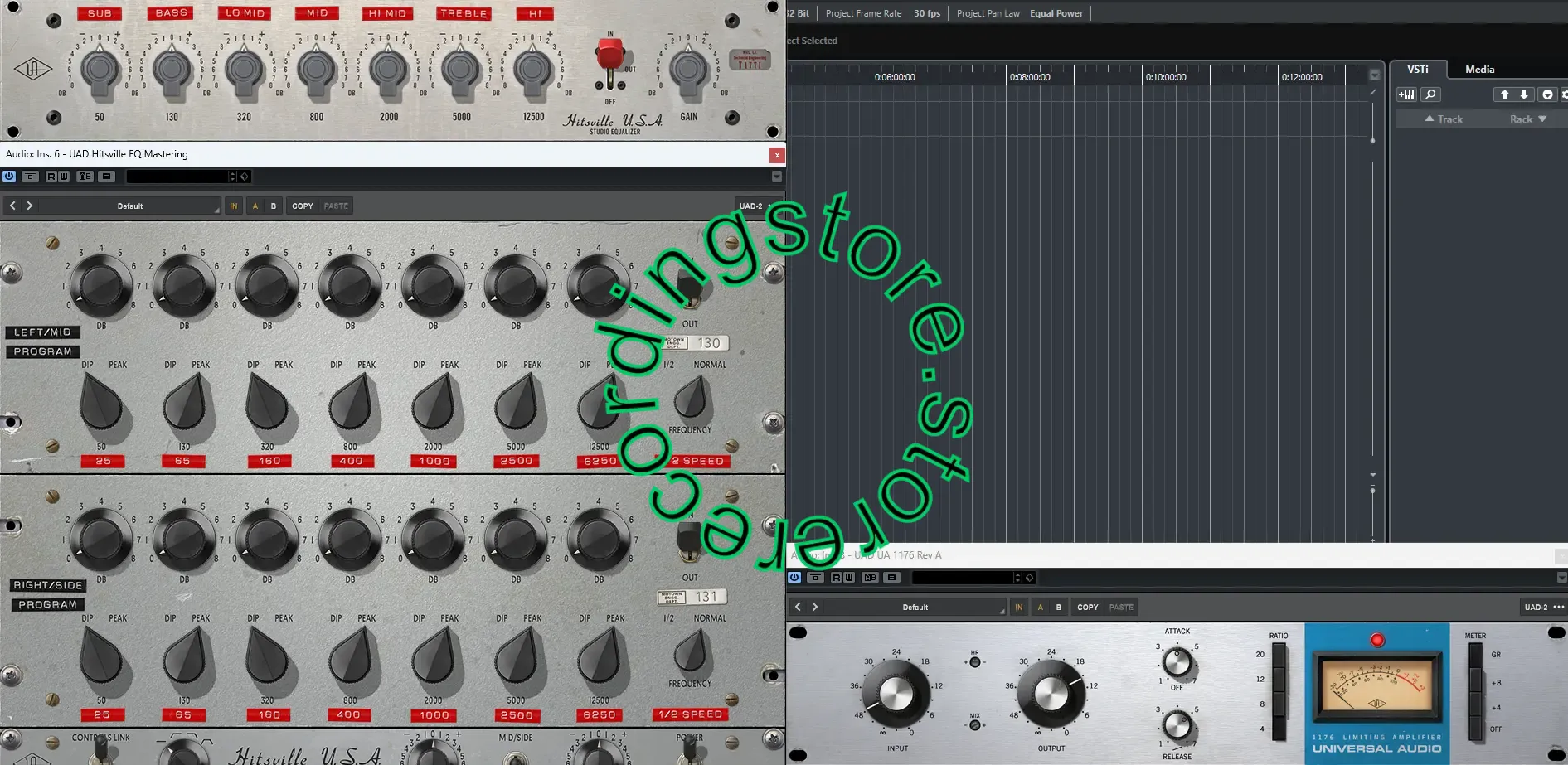
Task: Open the Default preset dropdown in UA 1176
Action: (x=915, y=607)
